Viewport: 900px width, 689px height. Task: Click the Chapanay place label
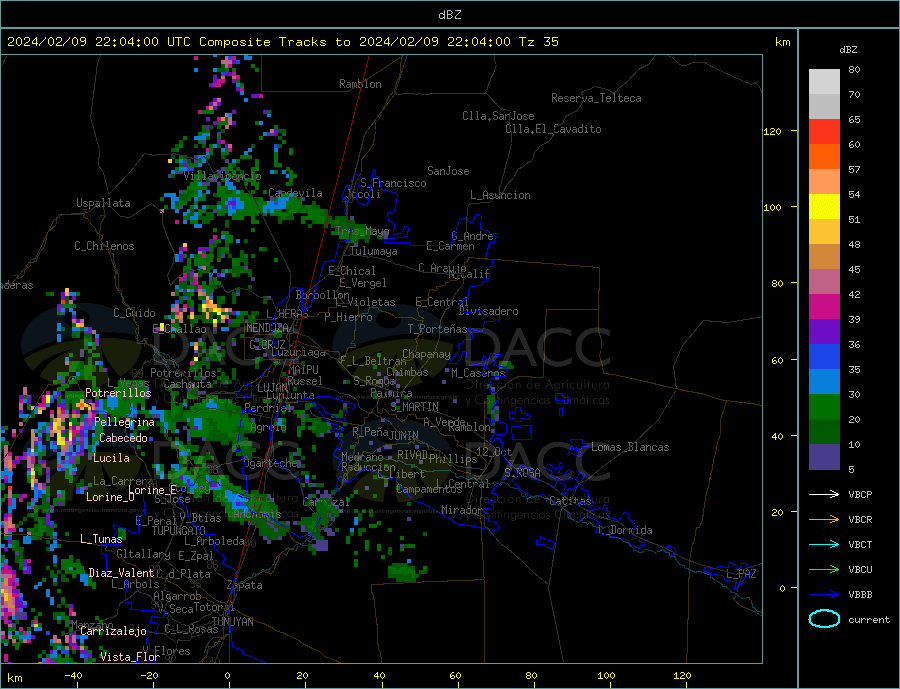(x=426, y=354)
